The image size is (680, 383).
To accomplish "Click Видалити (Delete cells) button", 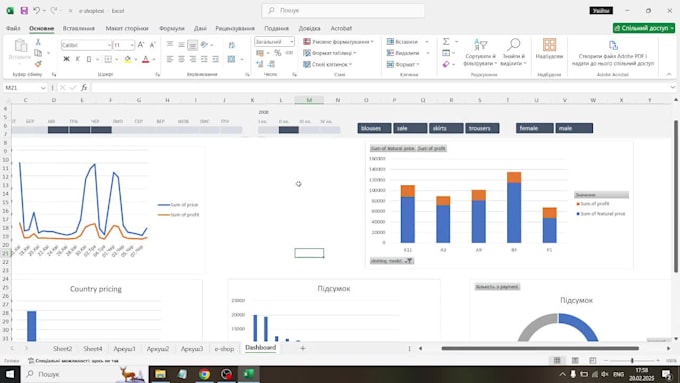I will point(403,53).
